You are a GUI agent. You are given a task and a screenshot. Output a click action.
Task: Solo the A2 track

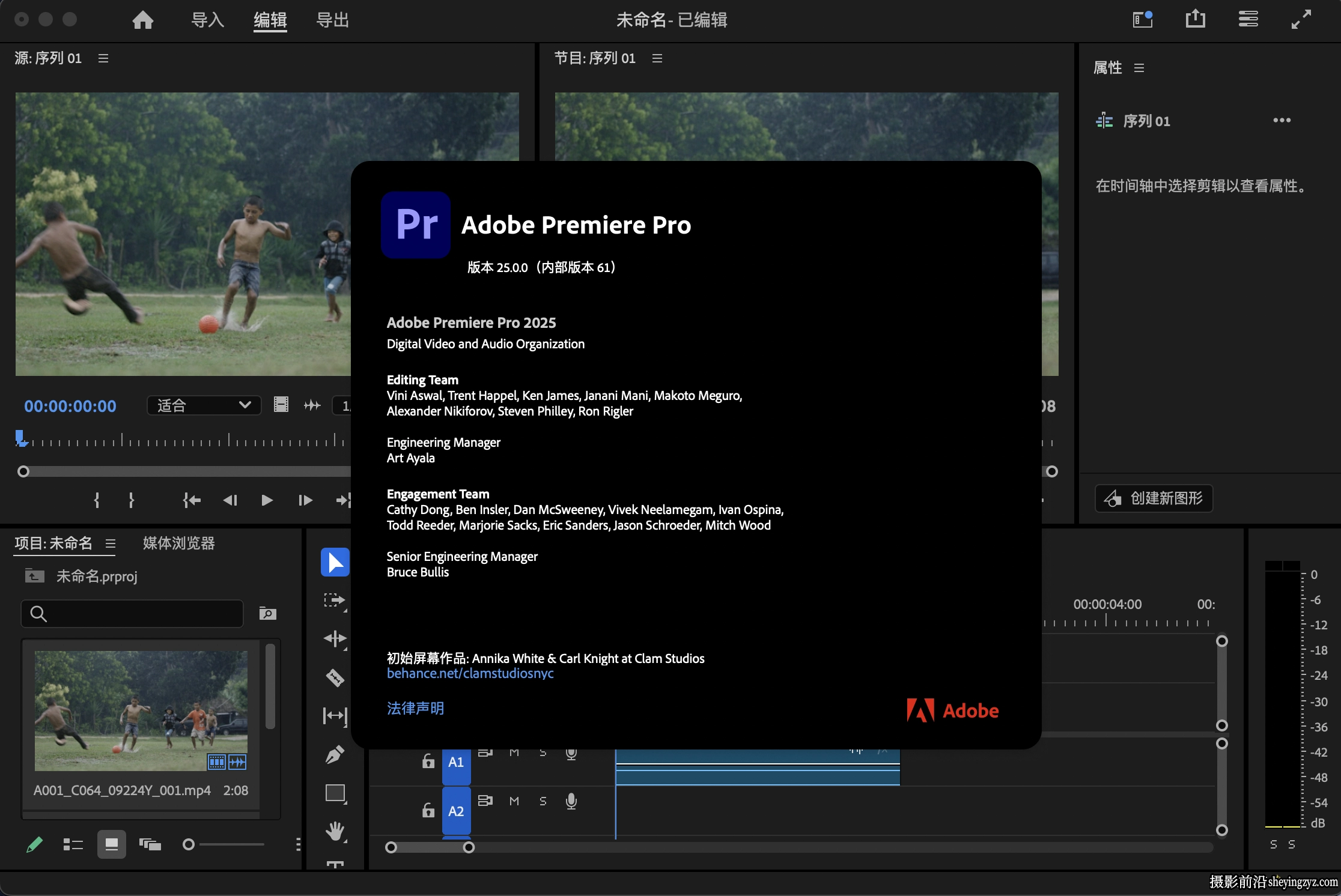click(543, 801)
